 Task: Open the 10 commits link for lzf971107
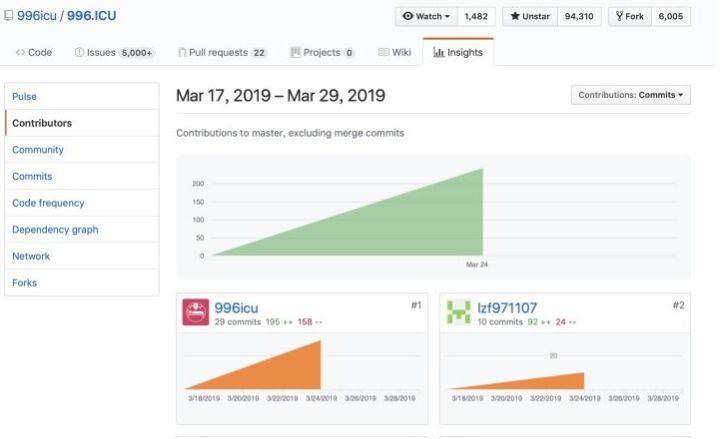[500, 322]
